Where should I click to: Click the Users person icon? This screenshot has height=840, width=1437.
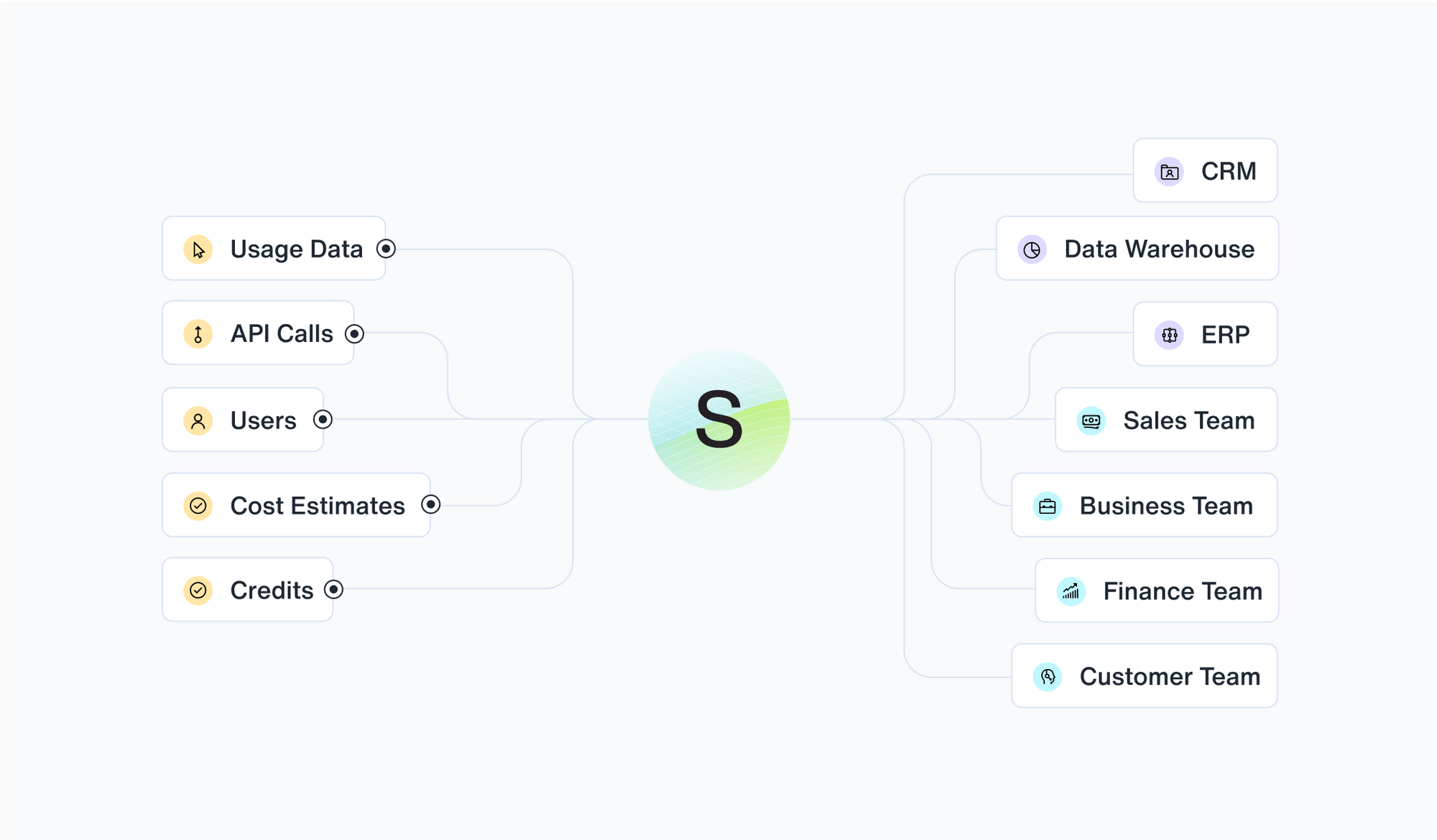pyautogui.click(x=198, y=420)
